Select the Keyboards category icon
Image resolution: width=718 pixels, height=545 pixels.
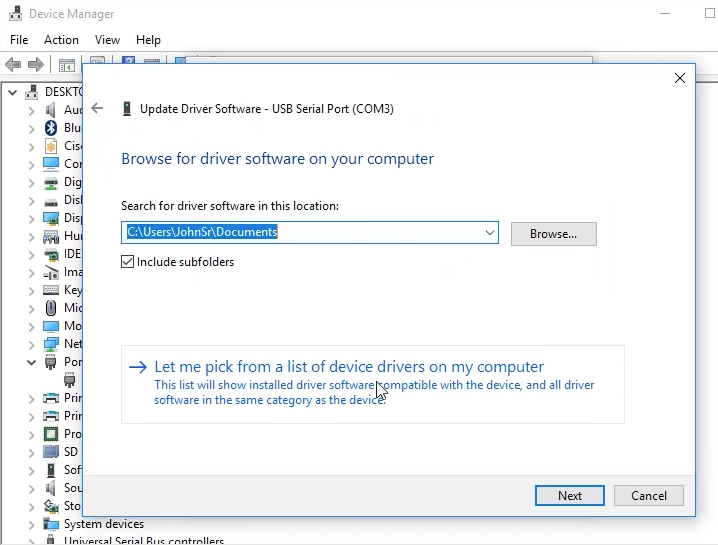(x=51, y=290)
